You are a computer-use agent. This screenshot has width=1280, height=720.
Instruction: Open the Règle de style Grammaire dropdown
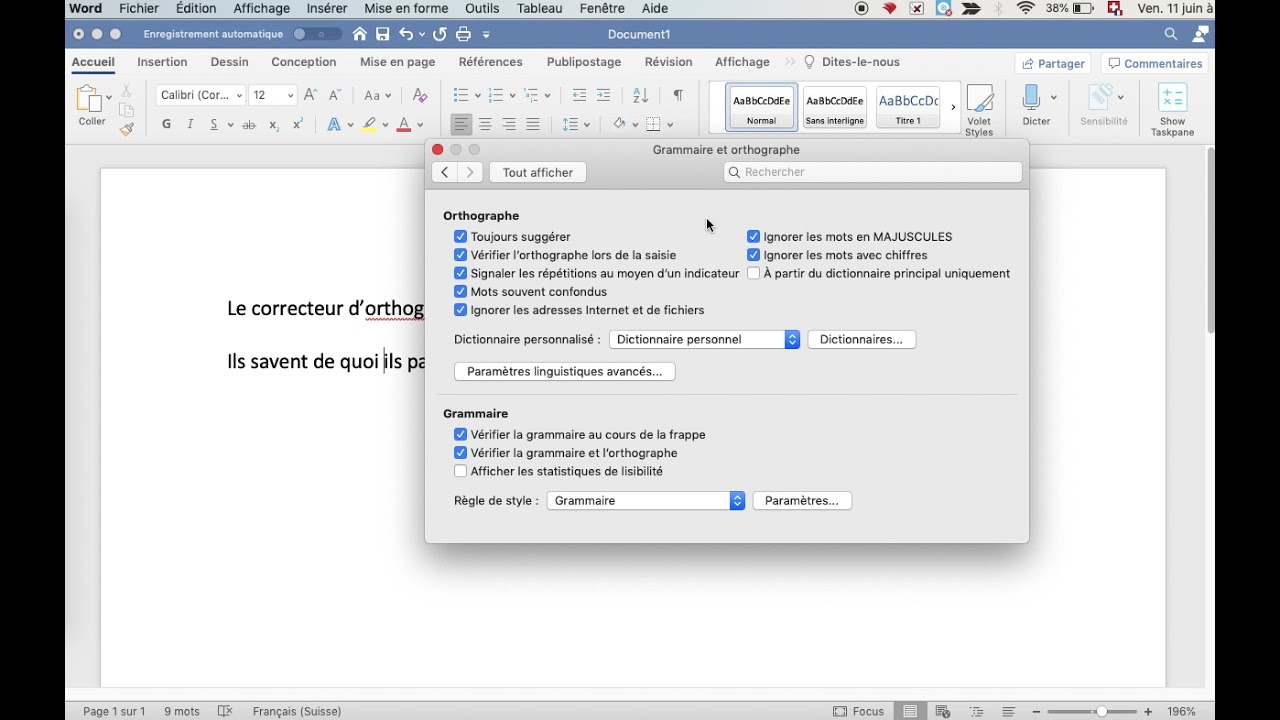tap(646, 501)
